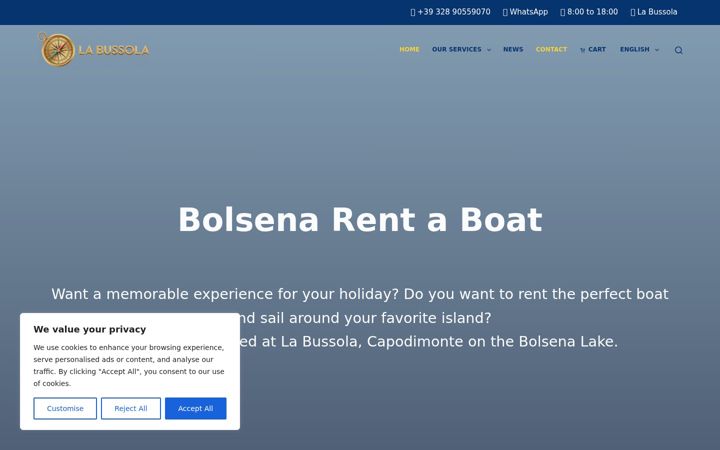Click the phone icon before +39 328

[413, 12]
